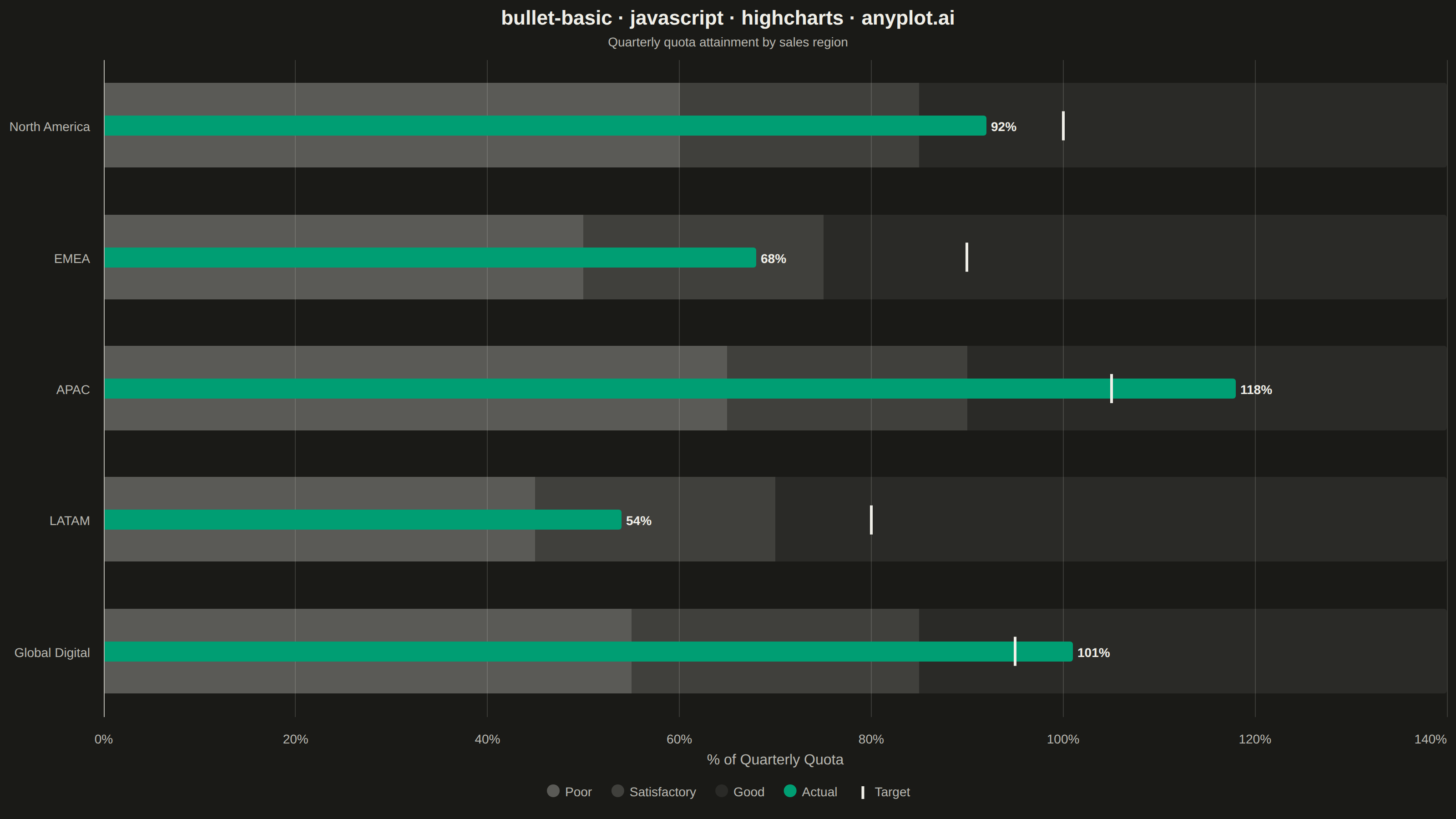The height and width of the screenshot is (819, 1456).
Task: Click the 118% data label
Action: (x=1256, y=389)
